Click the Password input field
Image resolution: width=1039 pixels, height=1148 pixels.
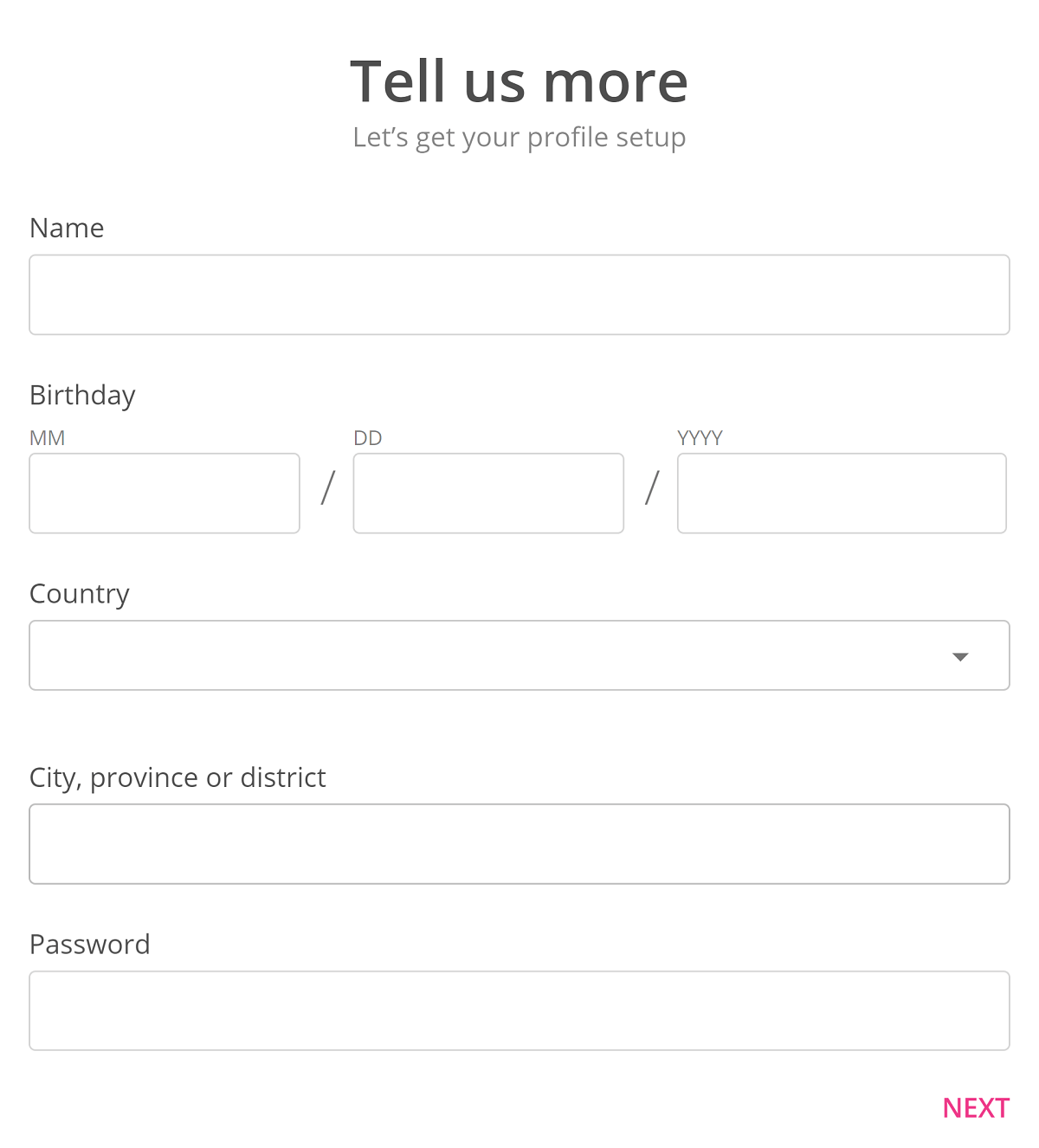click(x=519, y=1010)
